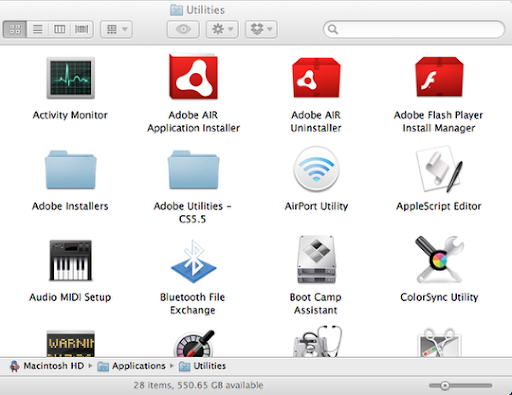Screen dimensions: 512x395
Task: Click the Quick Look eye button
Action: 183,29
